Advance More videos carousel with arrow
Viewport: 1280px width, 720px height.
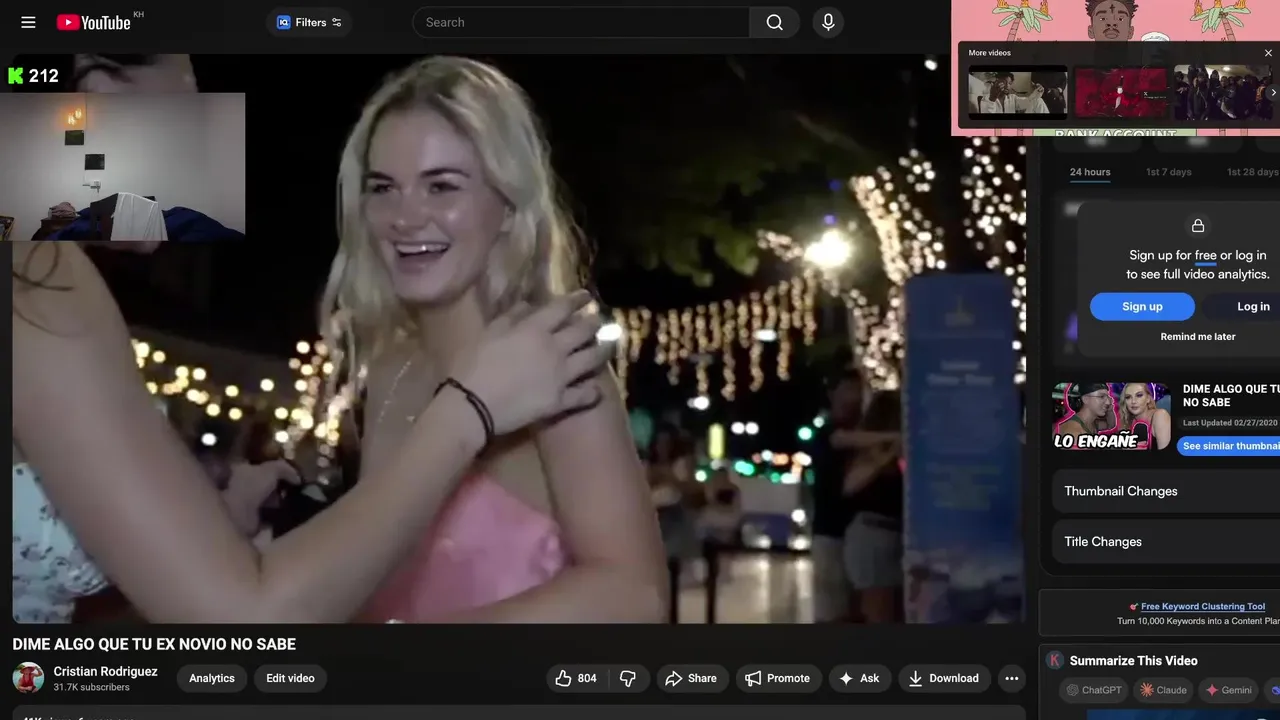point(1273,93)
